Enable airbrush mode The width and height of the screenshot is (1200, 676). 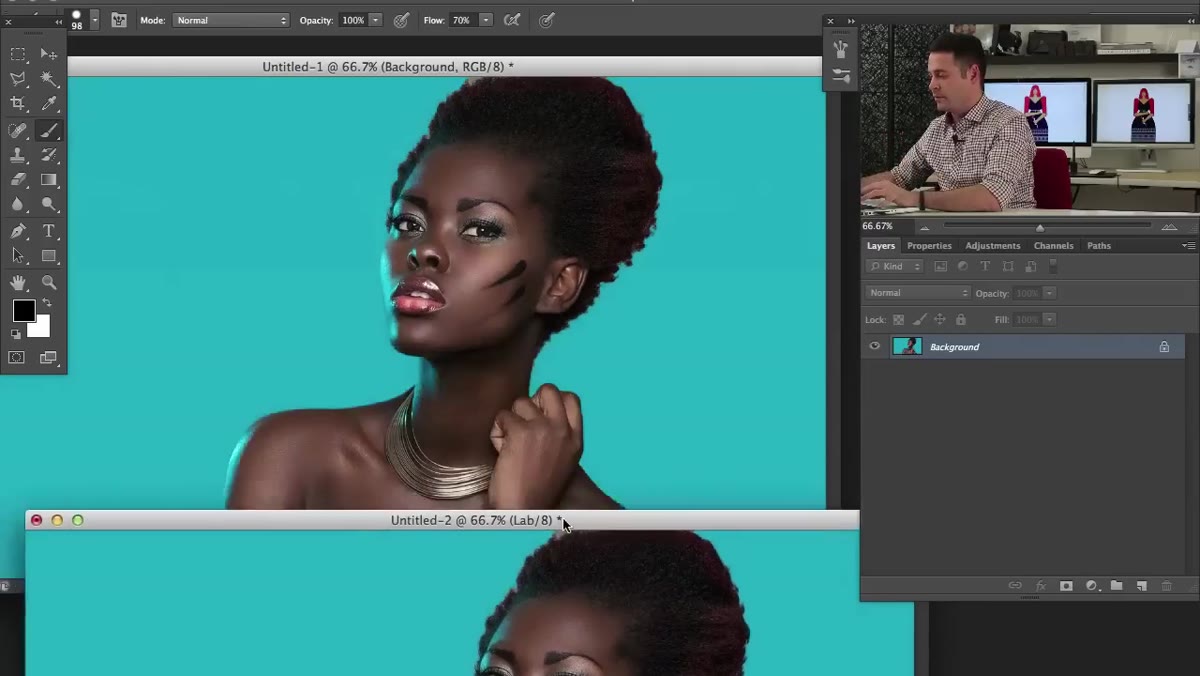coord(512,20)
